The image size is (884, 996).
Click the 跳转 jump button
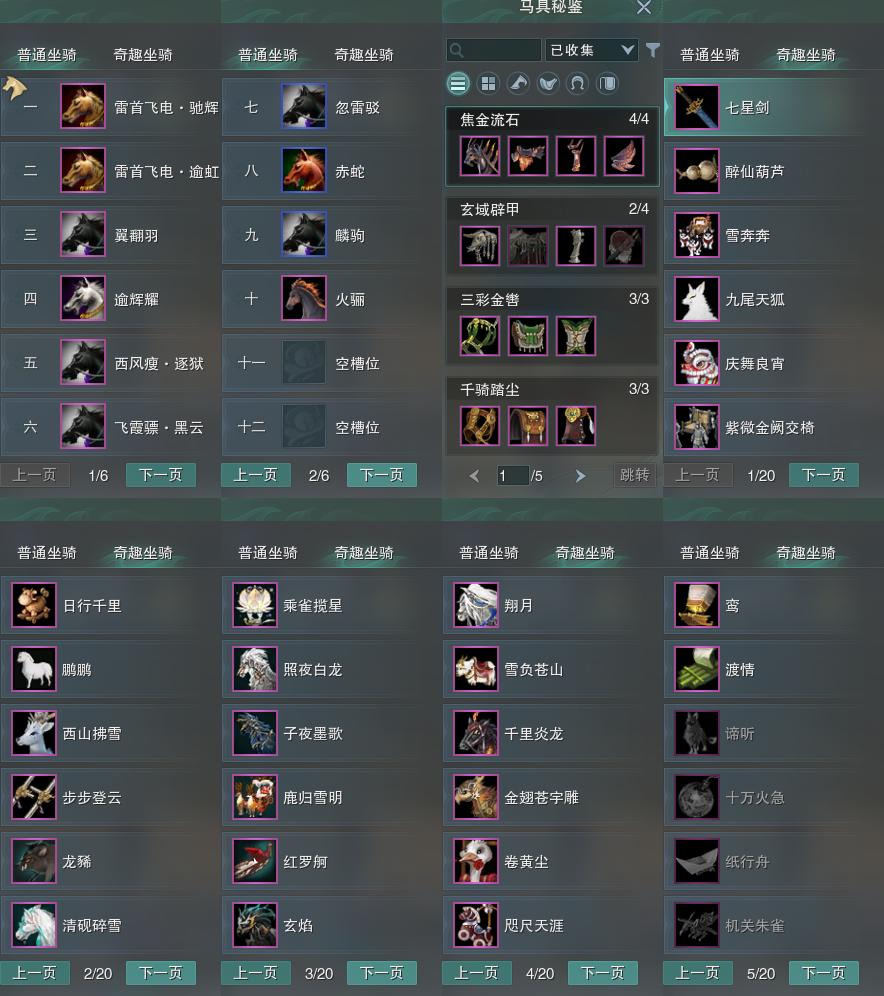point(634,475)
